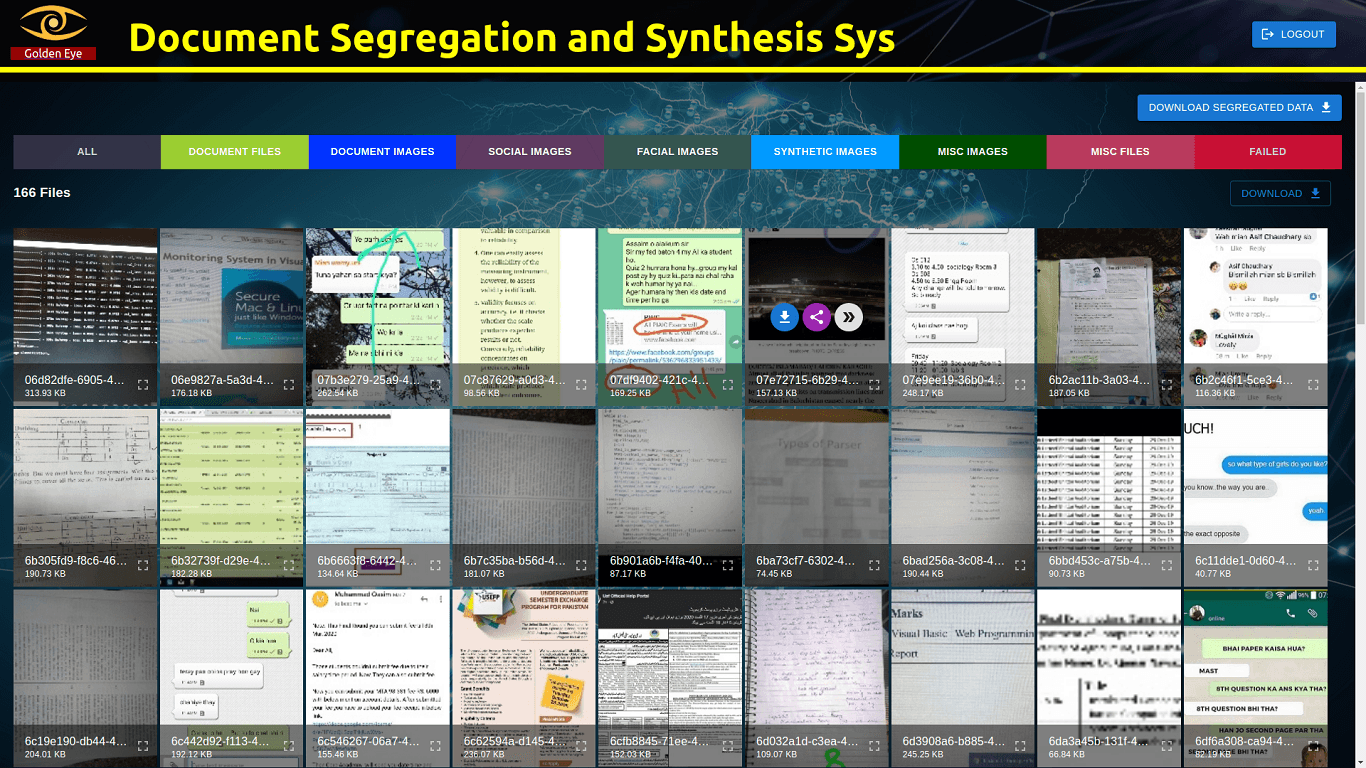Click the blue download icon on hovered image
Image resolution: width=1366 pixels, height=768 pixels.
point(785,317)
